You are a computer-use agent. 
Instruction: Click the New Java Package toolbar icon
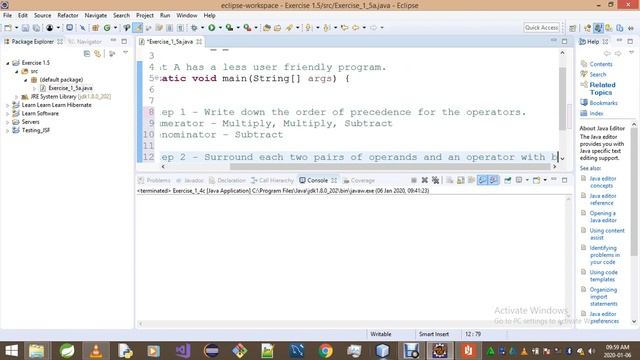96,28
